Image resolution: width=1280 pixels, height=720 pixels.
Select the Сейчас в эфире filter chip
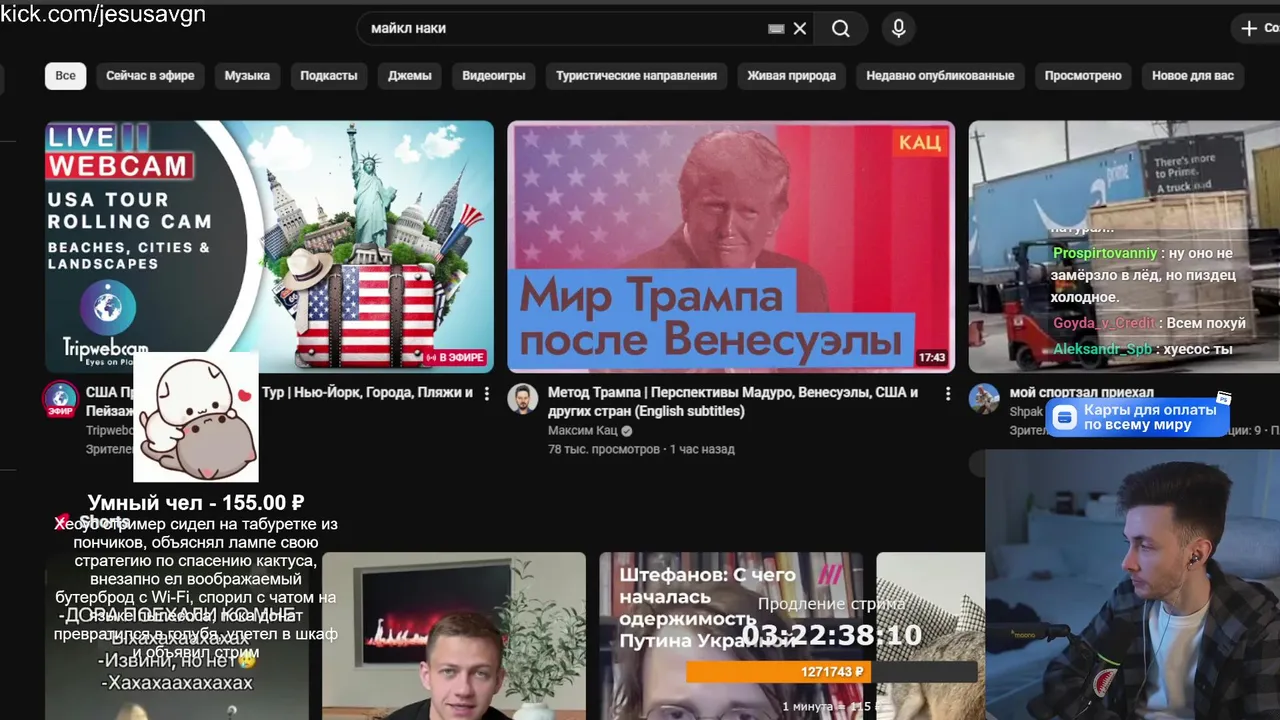(150, 76)
